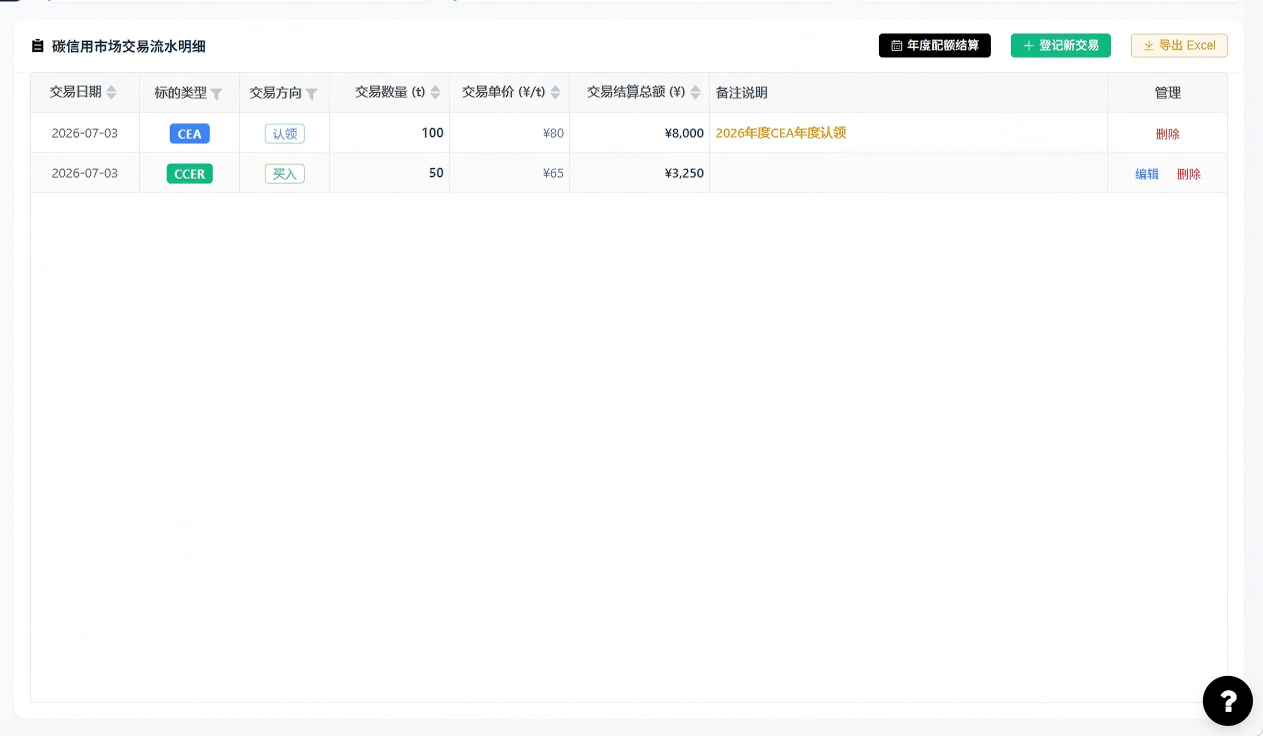
Task: Open the filter icon for 标的类型
Action: tap(216, 94)
